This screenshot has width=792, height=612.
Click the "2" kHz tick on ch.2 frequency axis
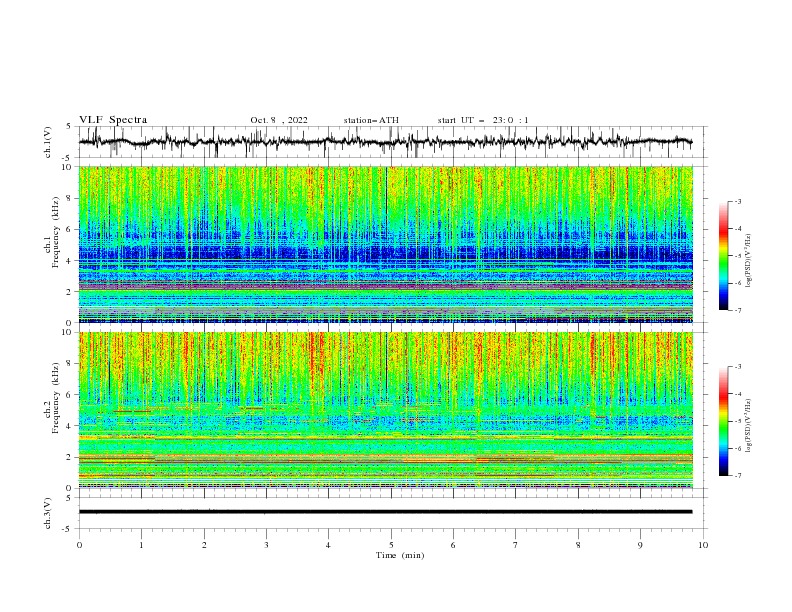[x=71, y=457]
